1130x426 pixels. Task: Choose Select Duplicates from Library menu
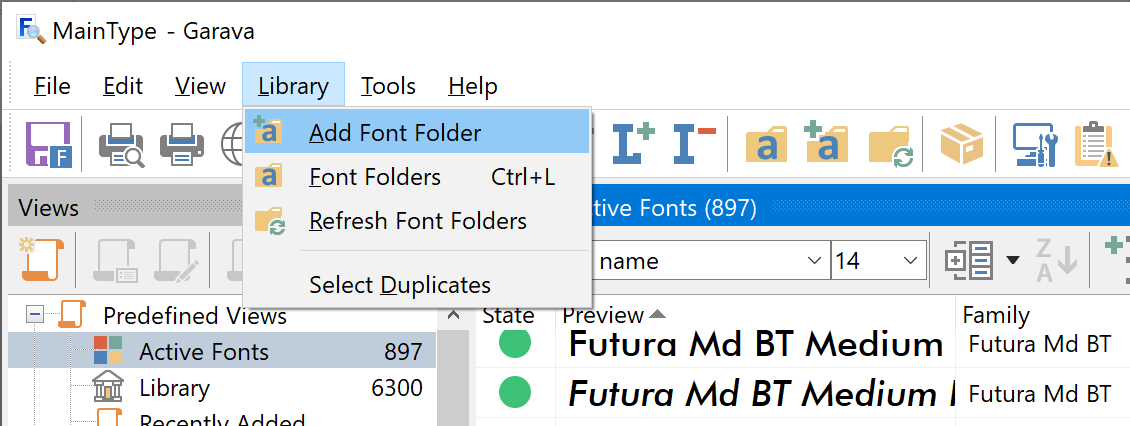[417, 285]
